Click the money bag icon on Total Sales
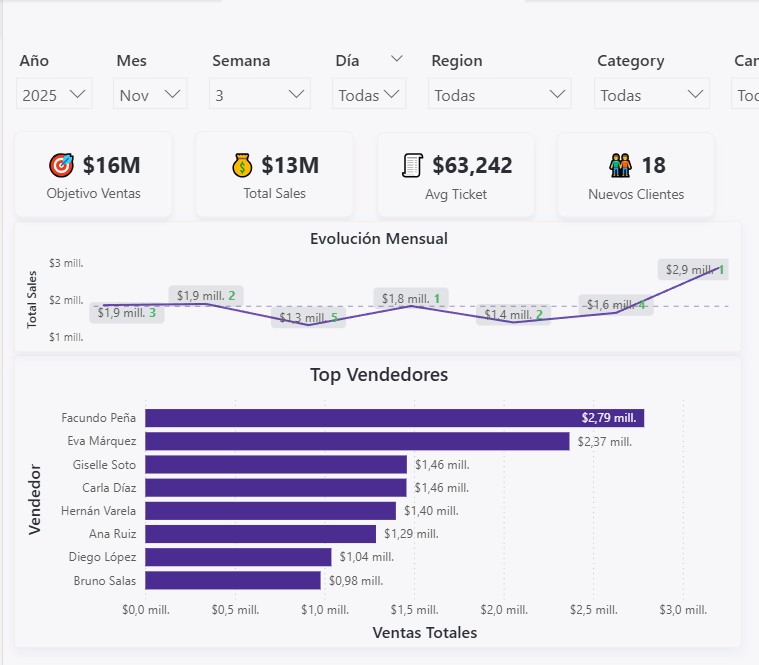The height and width of the screenshot is (665, 759). click(243, 165)
